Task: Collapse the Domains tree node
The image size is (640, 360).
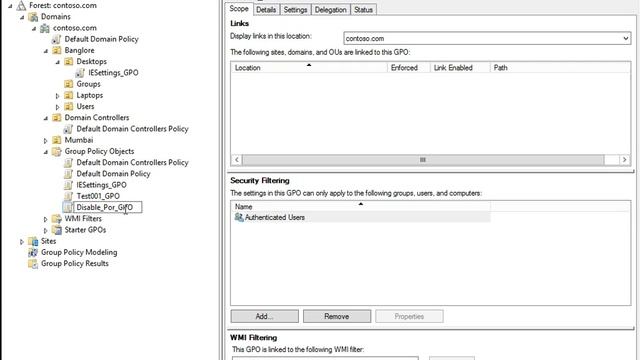Action: click(22, 17)
